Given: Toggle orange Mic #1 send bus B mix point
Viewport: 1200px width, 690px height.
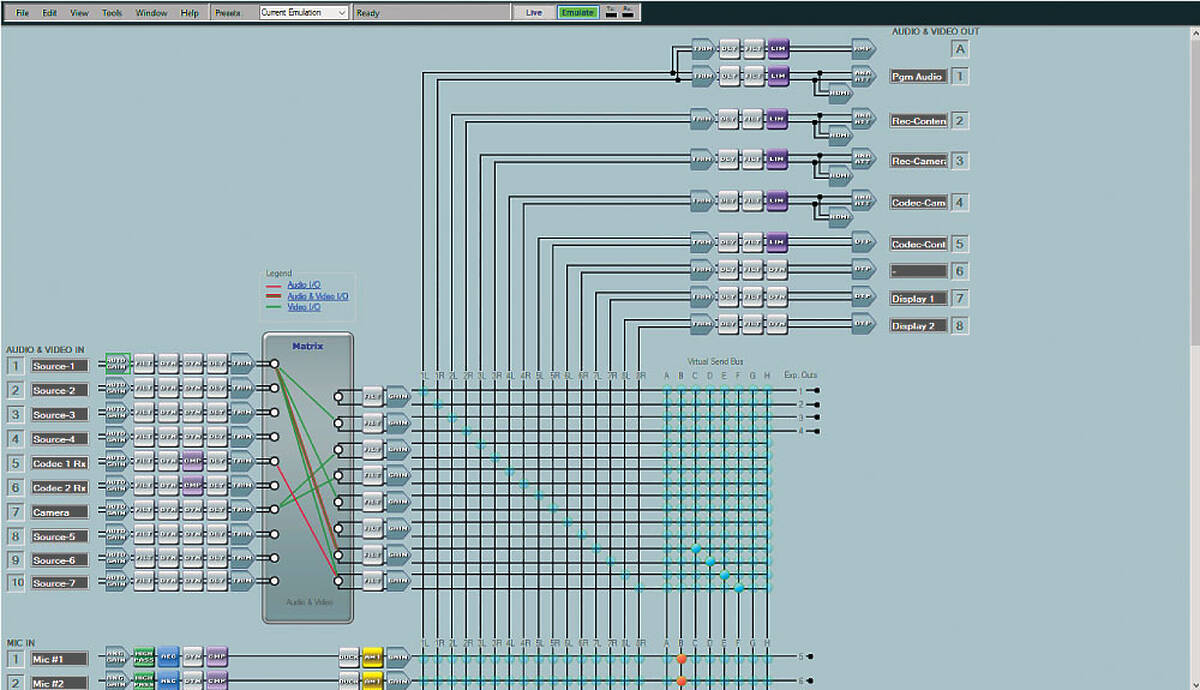Looking at the screenshot, I should (681, 658).
